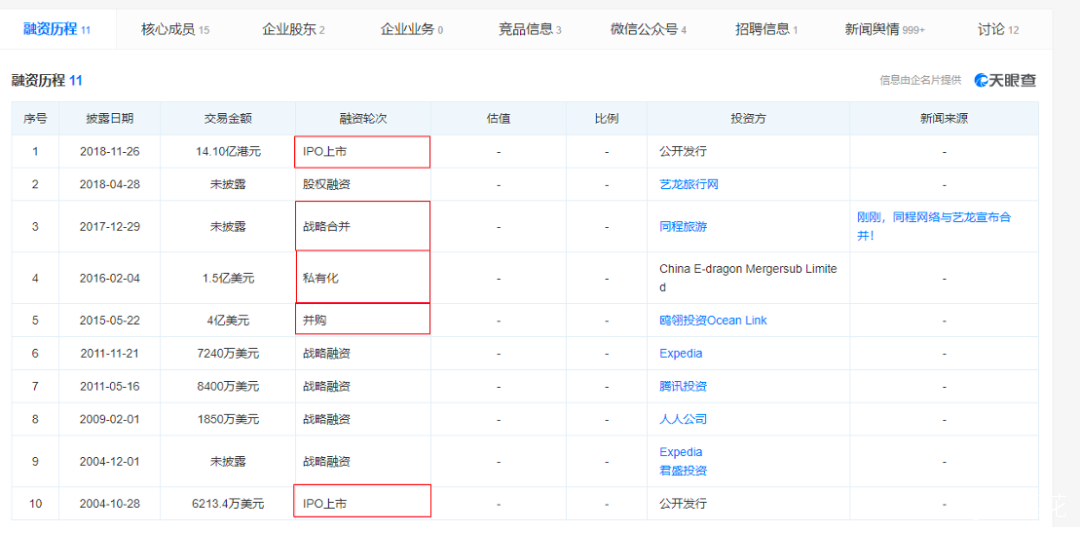This screenshot has height=533, width=1080.
Task: Select IPO上市 cell in the 2004-10-28 row
Action: coord(362,501)
